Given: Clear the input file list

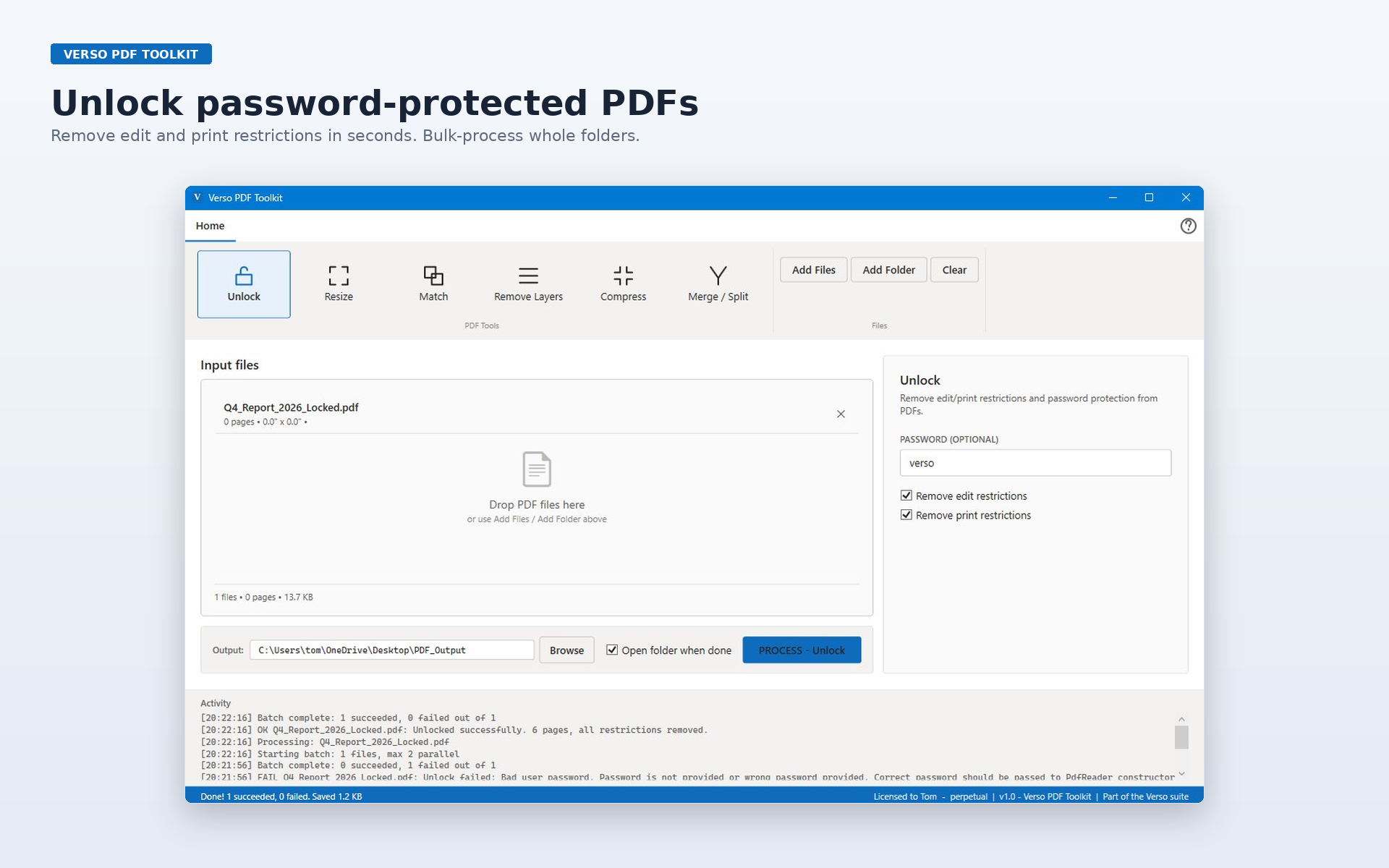Looking at the screenshot, I should [954, 270].
